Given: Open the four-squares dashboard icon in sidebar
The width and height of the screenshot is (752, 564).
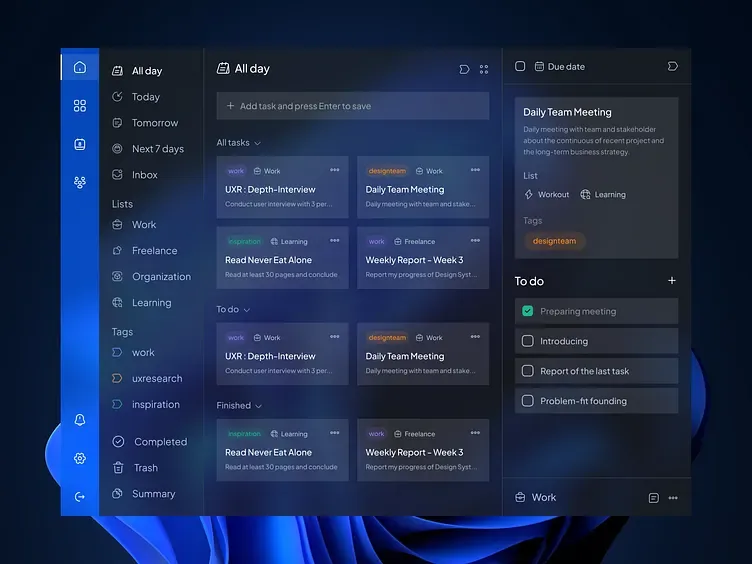Looking at the screenshot, I should click(x=80, y=106).
